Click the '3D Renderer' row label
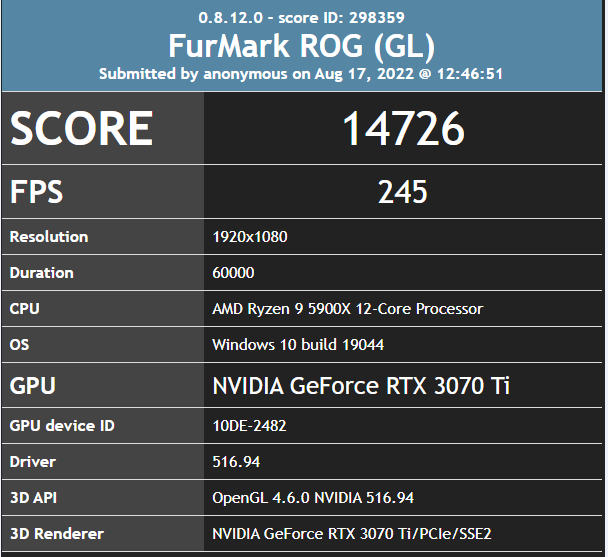 click(x=57, y=534)
